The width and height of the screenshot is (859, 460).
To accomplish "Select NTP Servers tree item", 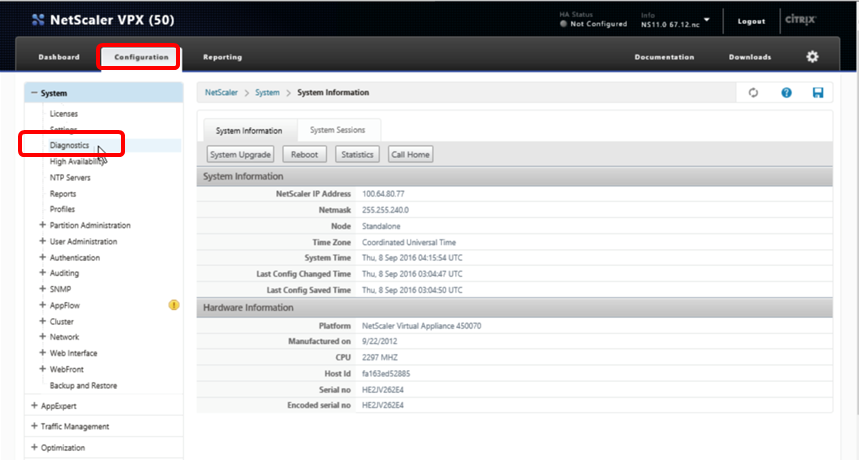I will 70,177.
